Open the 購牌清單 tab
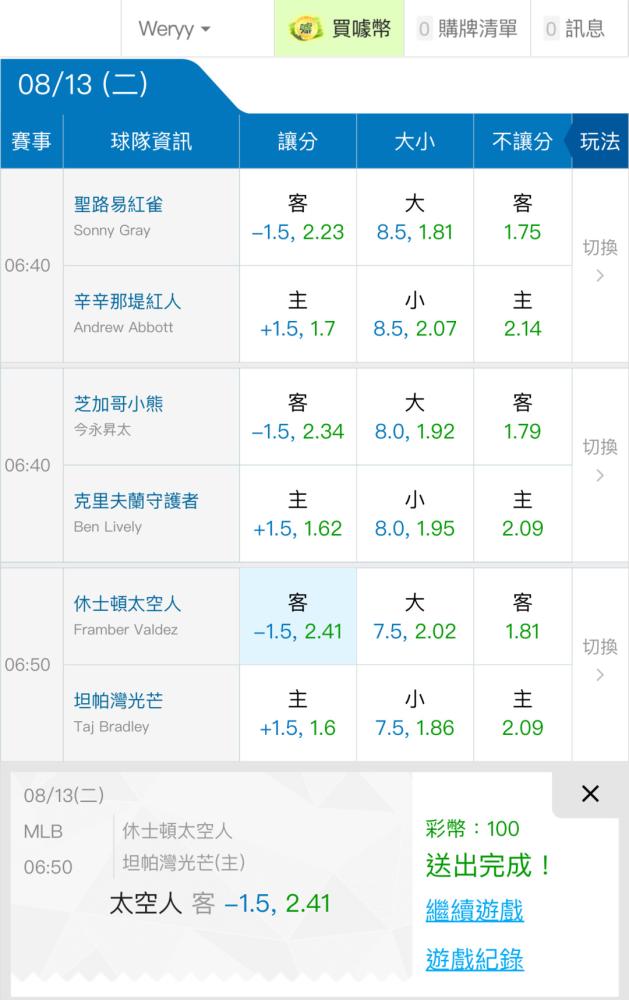629x1000 pixels. (x=468, y=29)
